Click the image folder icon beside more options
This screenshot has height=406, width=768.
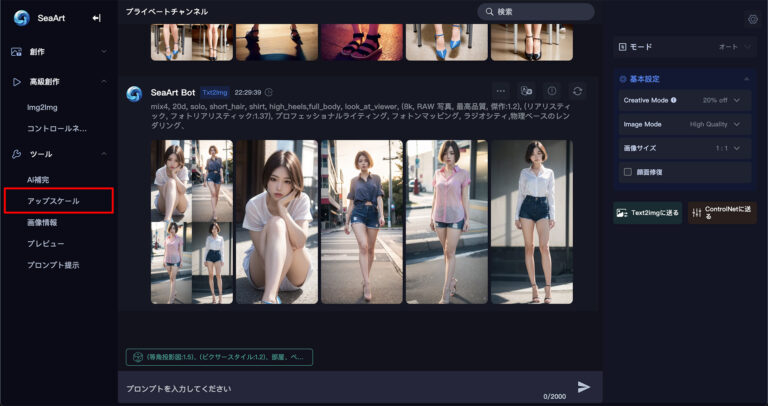pos(527,91)
